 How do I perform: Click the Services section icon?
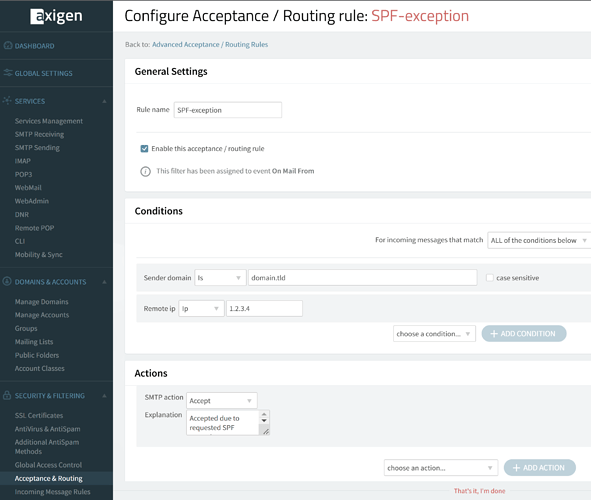click(7, 101)
